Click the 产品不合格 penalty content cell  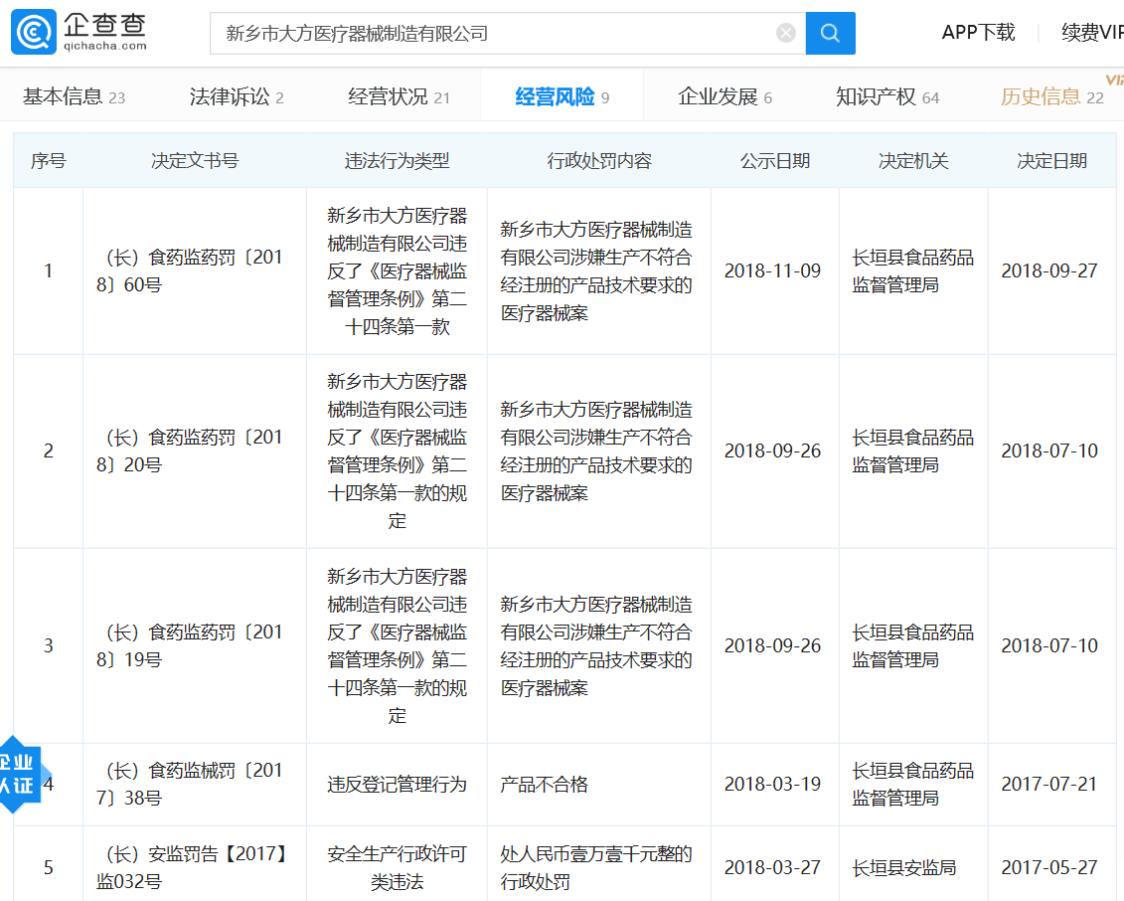click(x=544, y=784)
